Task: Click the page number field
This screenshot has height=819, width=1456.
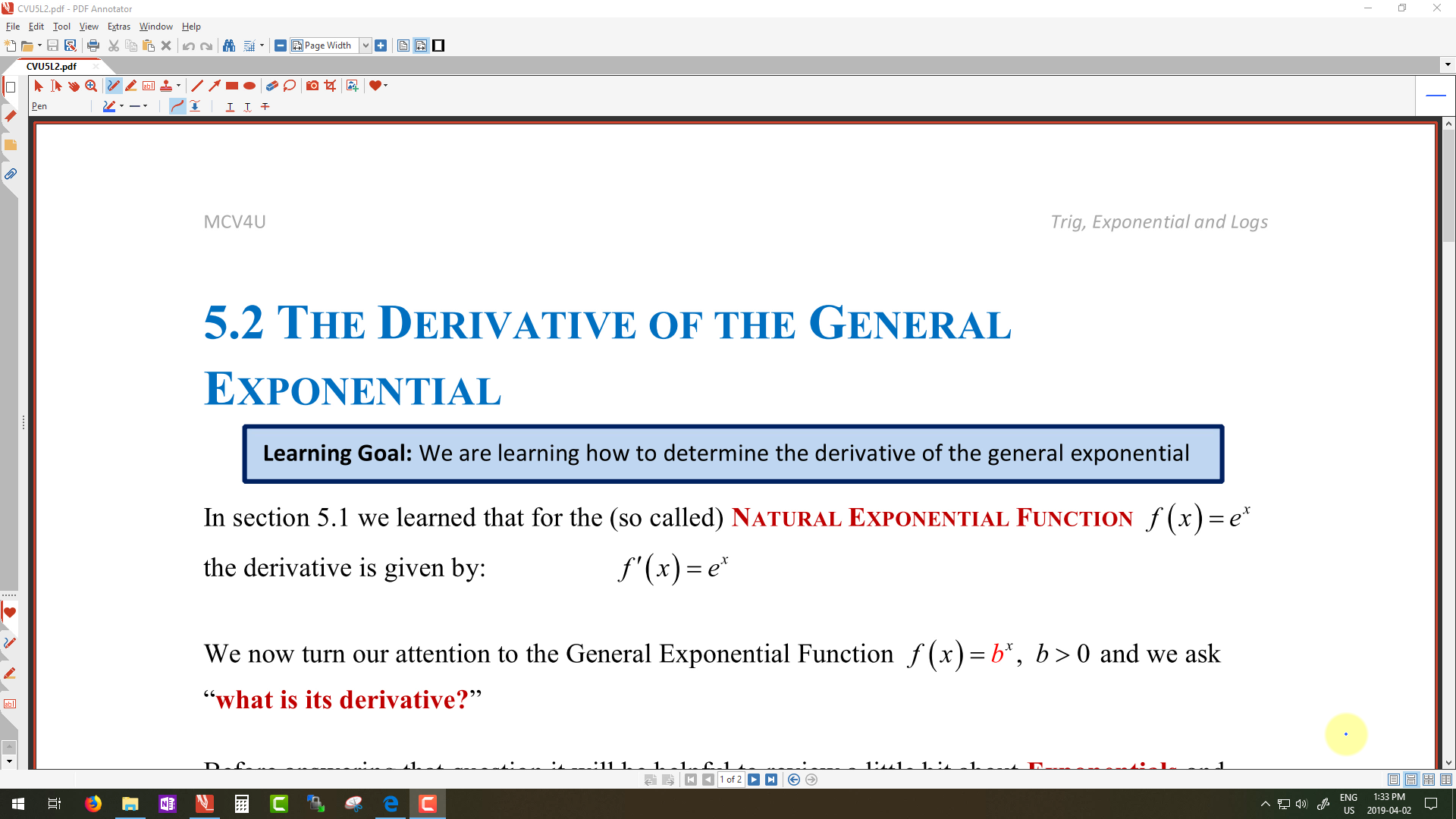Action: (731, 780)
